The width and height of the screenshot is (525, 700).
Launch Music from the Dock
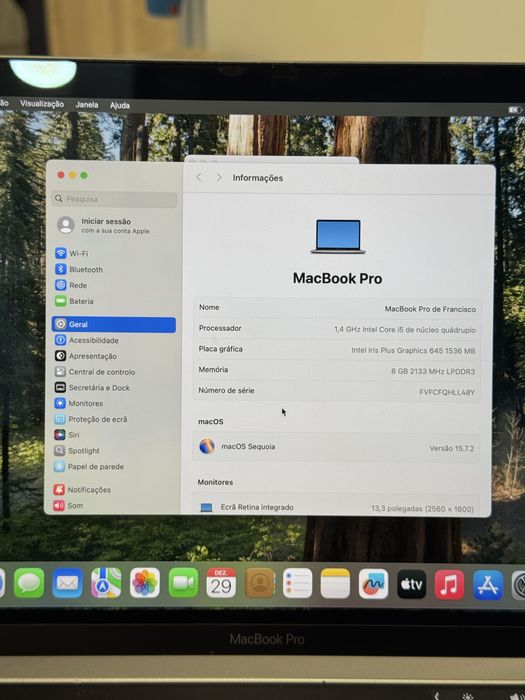(450, 584)
